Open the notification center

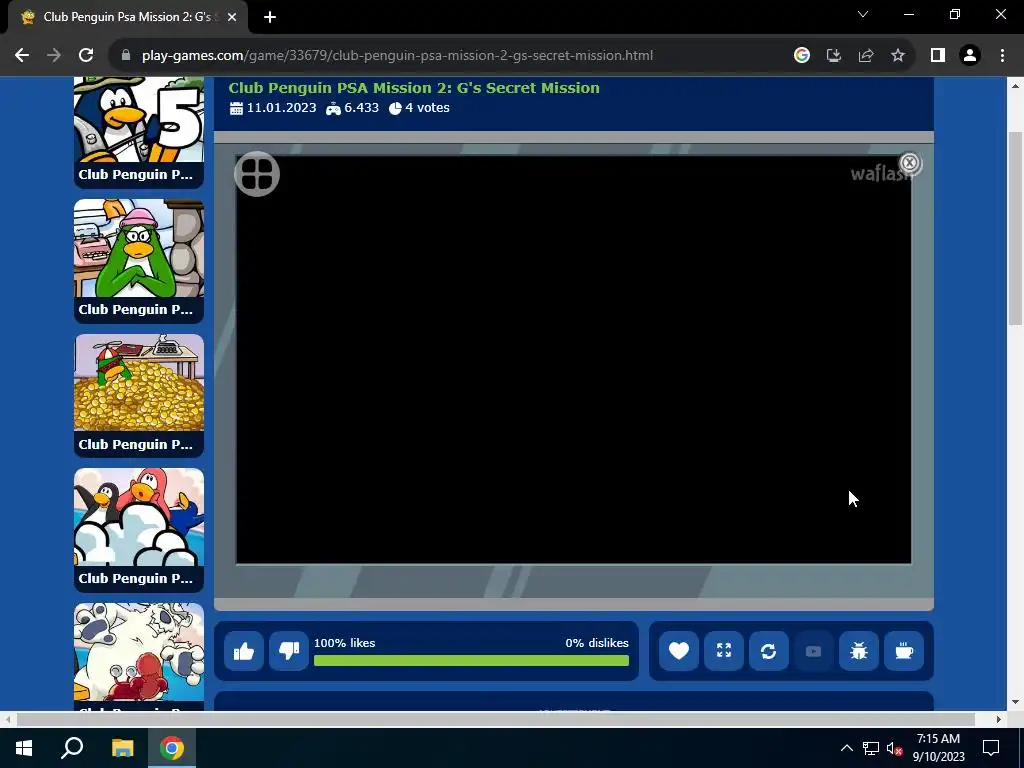(x=991, y=748)
